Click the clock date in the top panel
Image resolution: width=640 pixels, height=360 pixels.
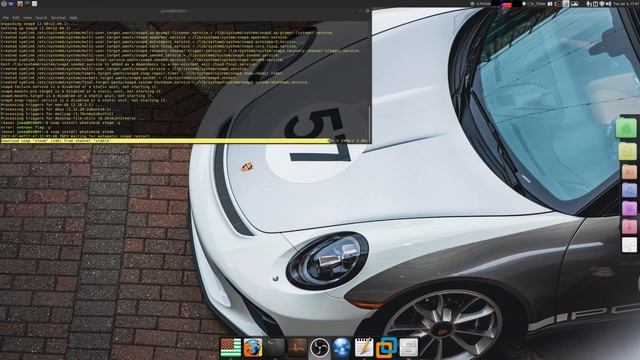[x=627, y=4]
